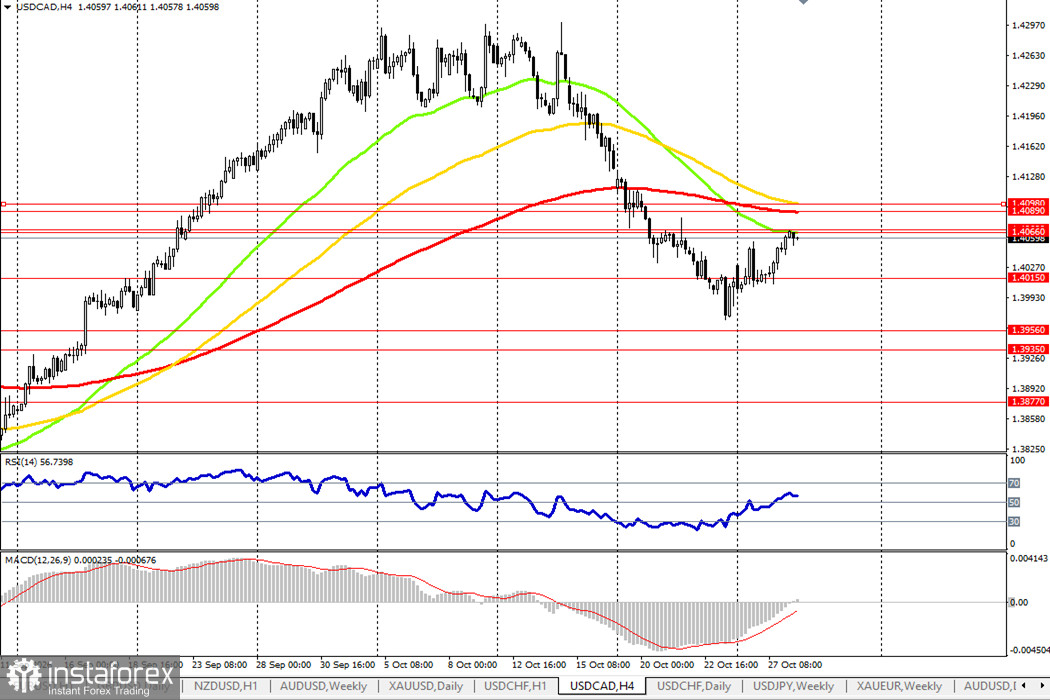Click the RSI 30 level label
The height and width of the screenshot is (700, 1050).
tap(1014, 521)
